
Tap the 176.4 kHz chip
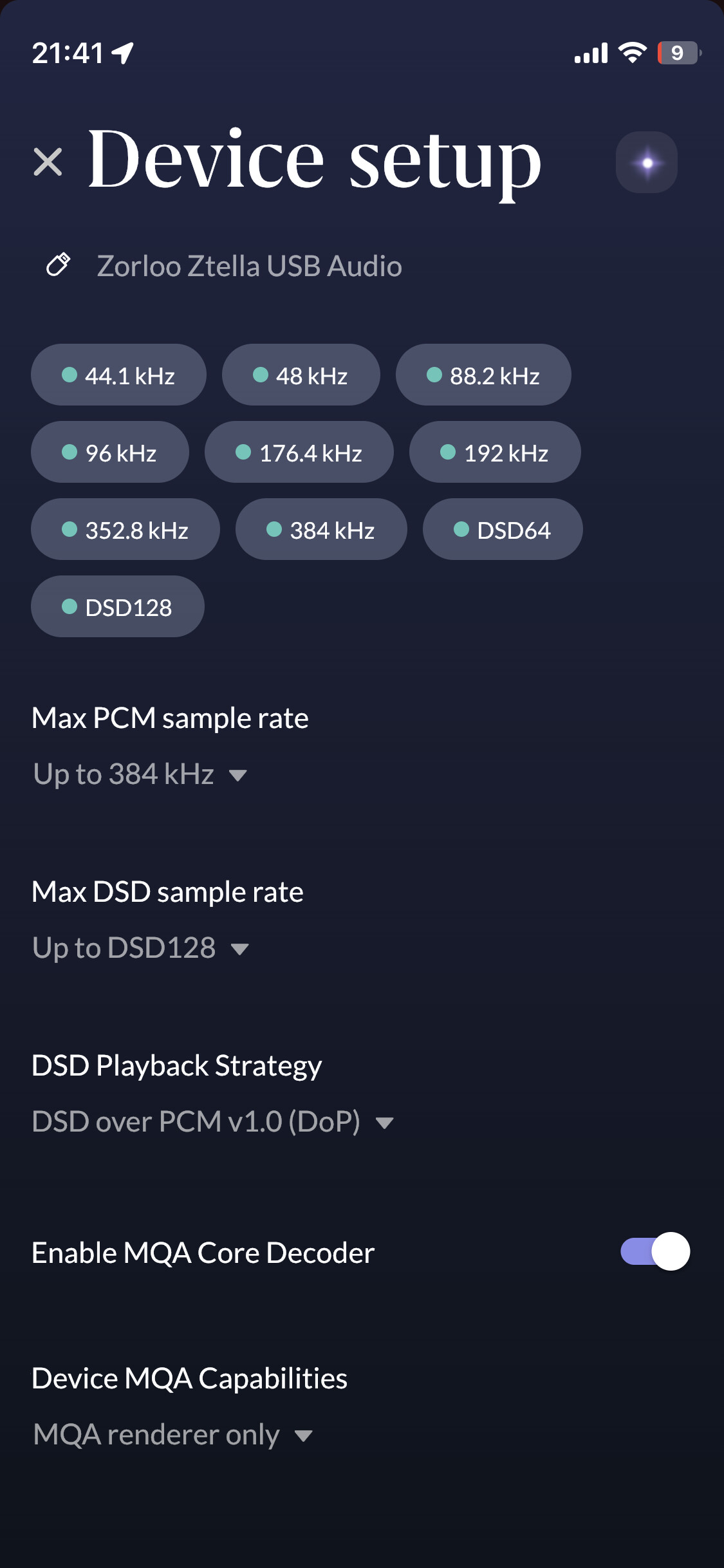pyautogui.click(x=299, y=452)
